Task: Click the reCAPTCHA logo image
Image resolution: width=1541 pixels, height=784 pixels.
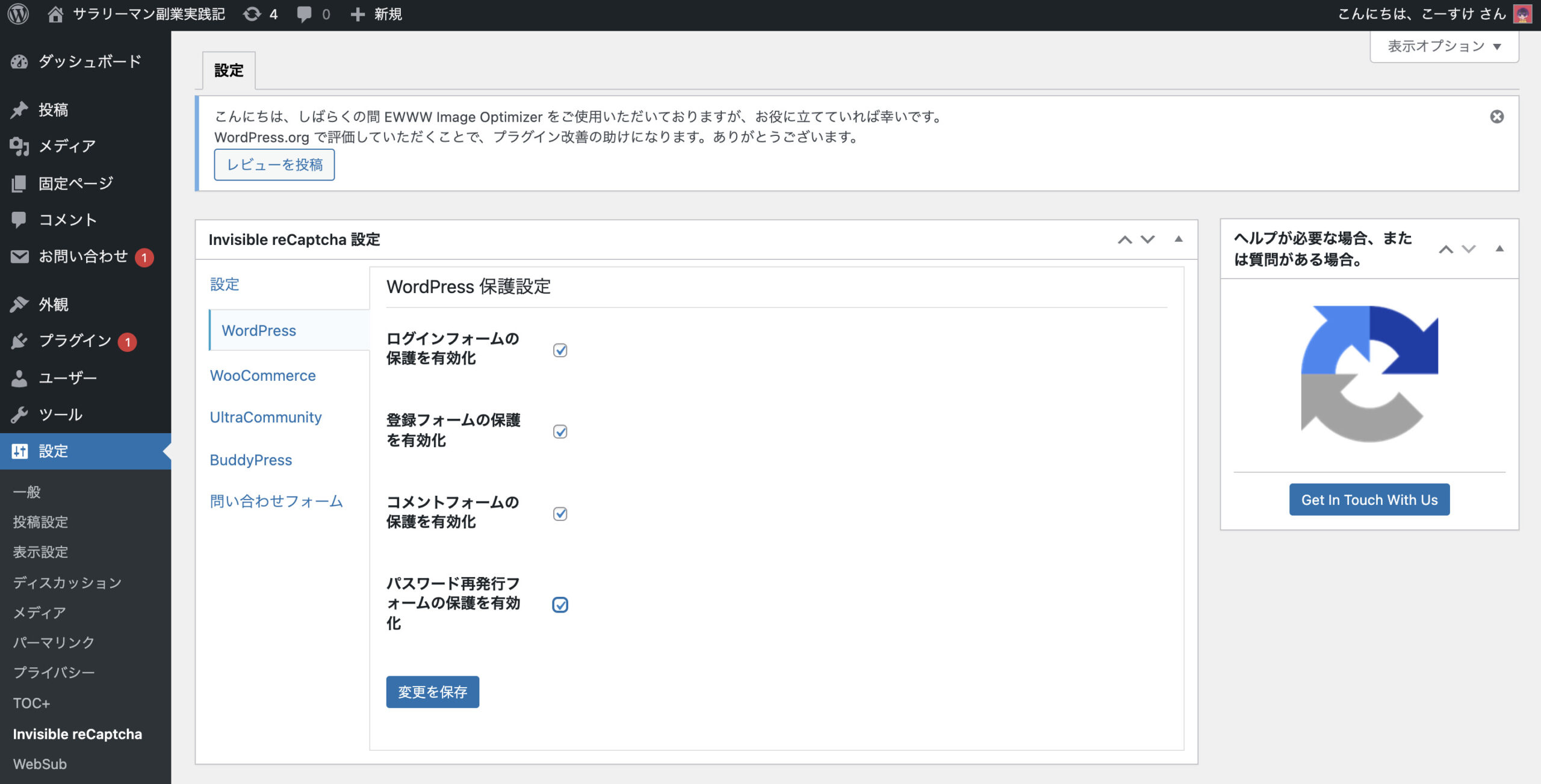Action: tap(1369, 374)
